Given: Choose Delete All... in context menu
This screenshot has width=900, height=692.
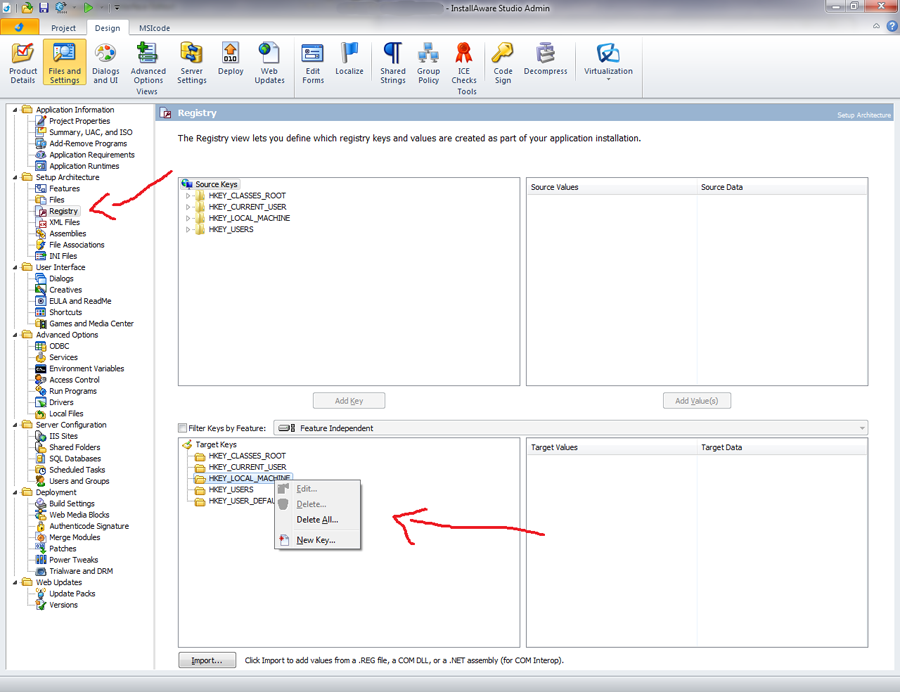Looking at the screenshot, I should click(x=317, y=520).
